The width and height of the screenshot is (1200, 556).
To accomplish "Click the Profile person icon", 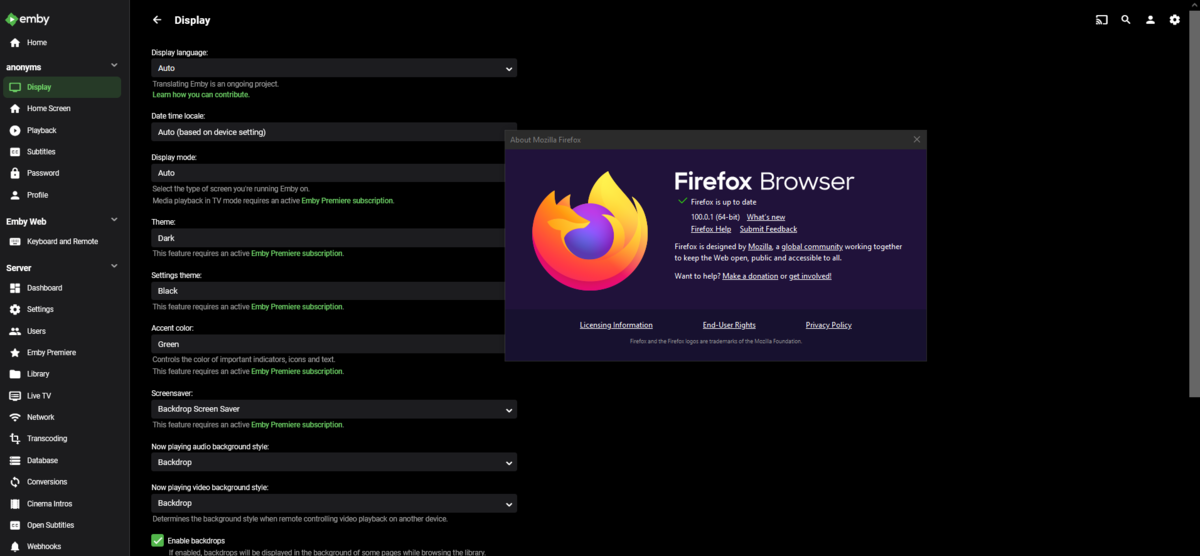I will (x=15, y=195).
